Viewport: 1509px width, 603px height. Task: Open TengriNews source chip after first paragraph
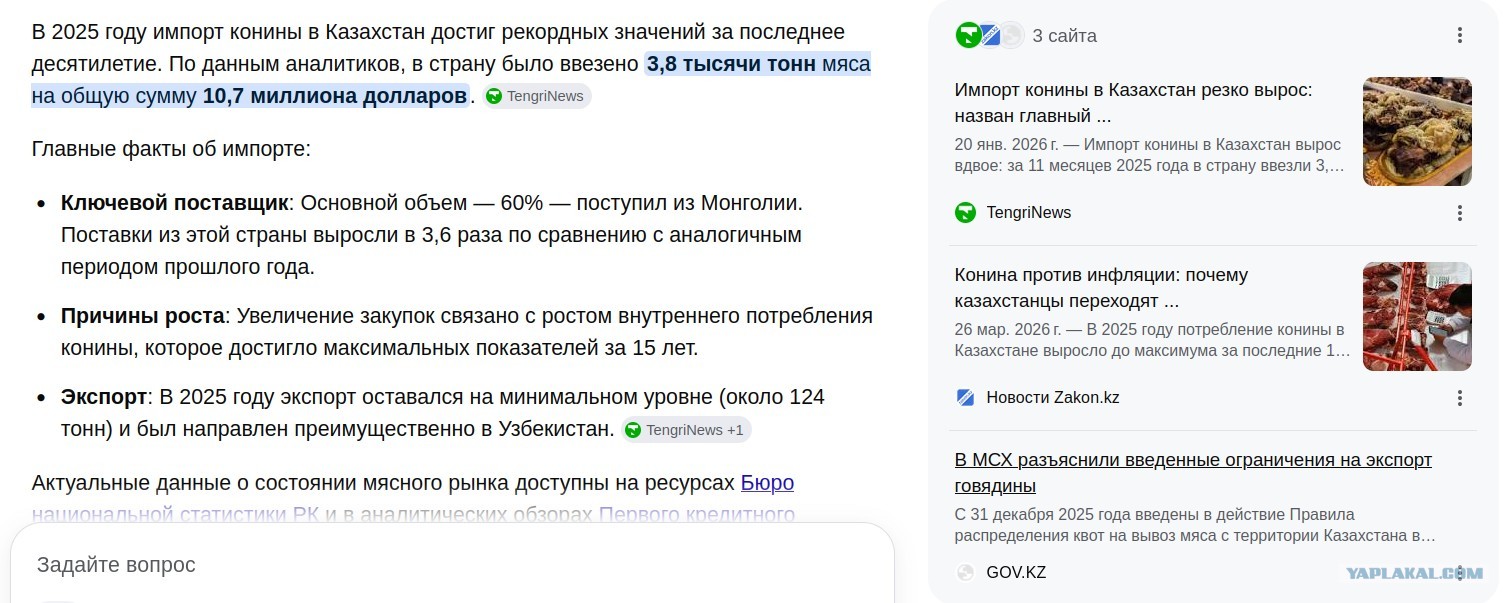tap(537, 97)
